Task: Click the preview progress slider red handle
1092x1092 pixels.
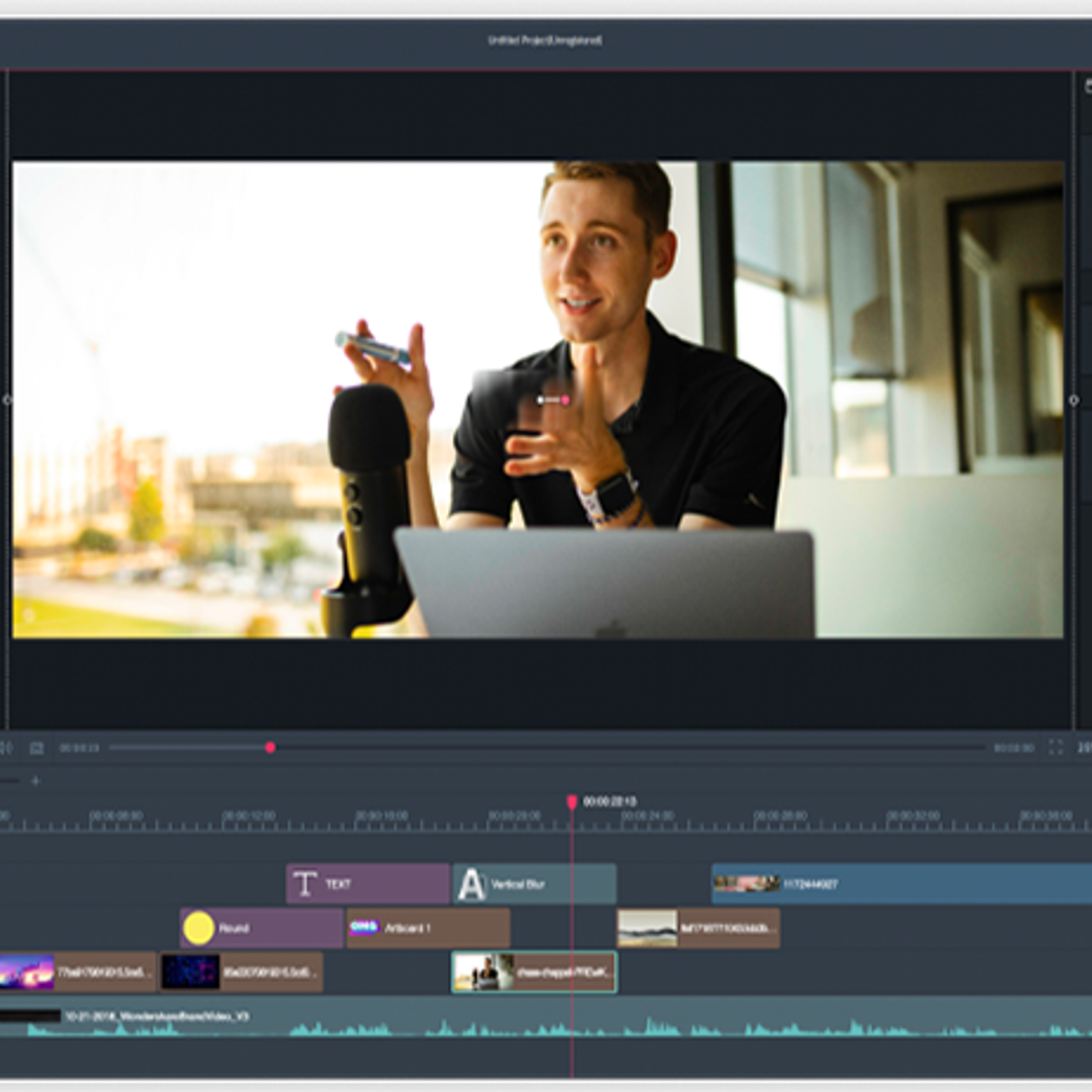Action: click(270, 748)
